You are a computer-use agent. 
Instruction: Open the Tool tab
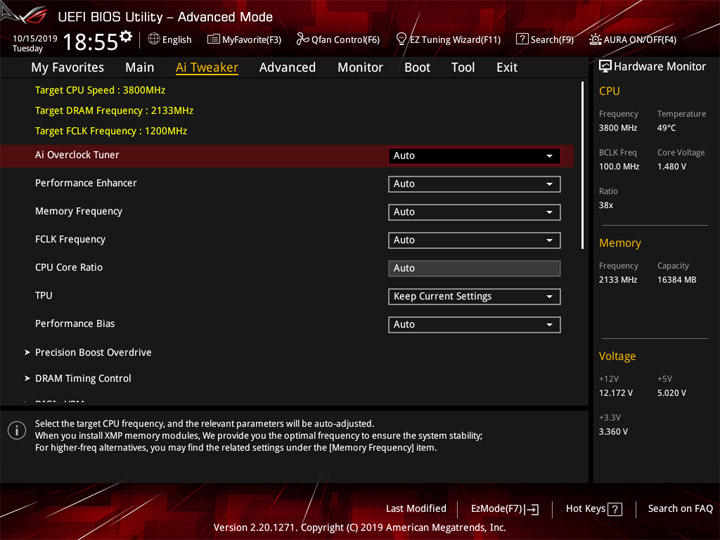pyautogui.click(x=463, y=68)
